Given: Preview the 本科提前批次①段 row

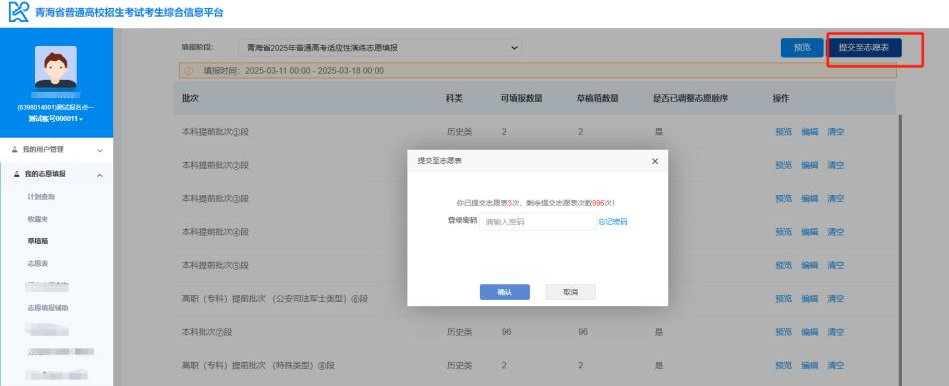Looking at the screenshot, I should (x=783, y=131).
